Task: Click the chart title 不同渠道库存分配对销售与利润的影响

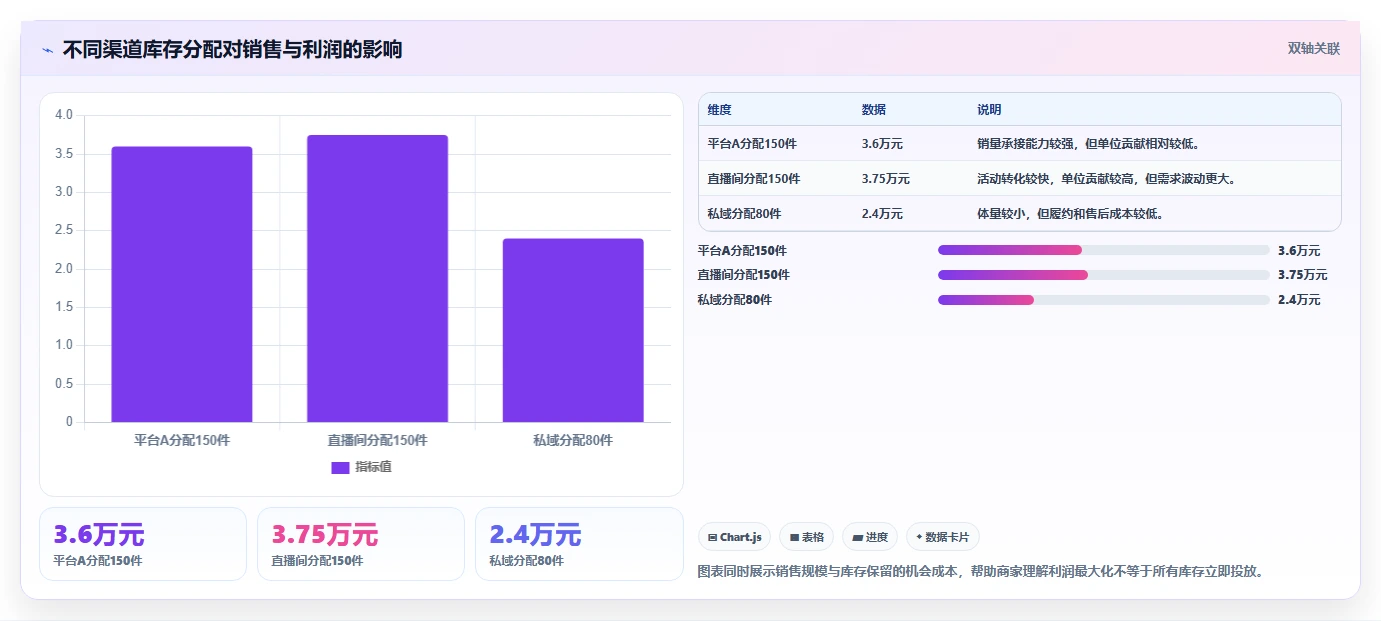Action: pyautogui.click(x=232, y=49)
